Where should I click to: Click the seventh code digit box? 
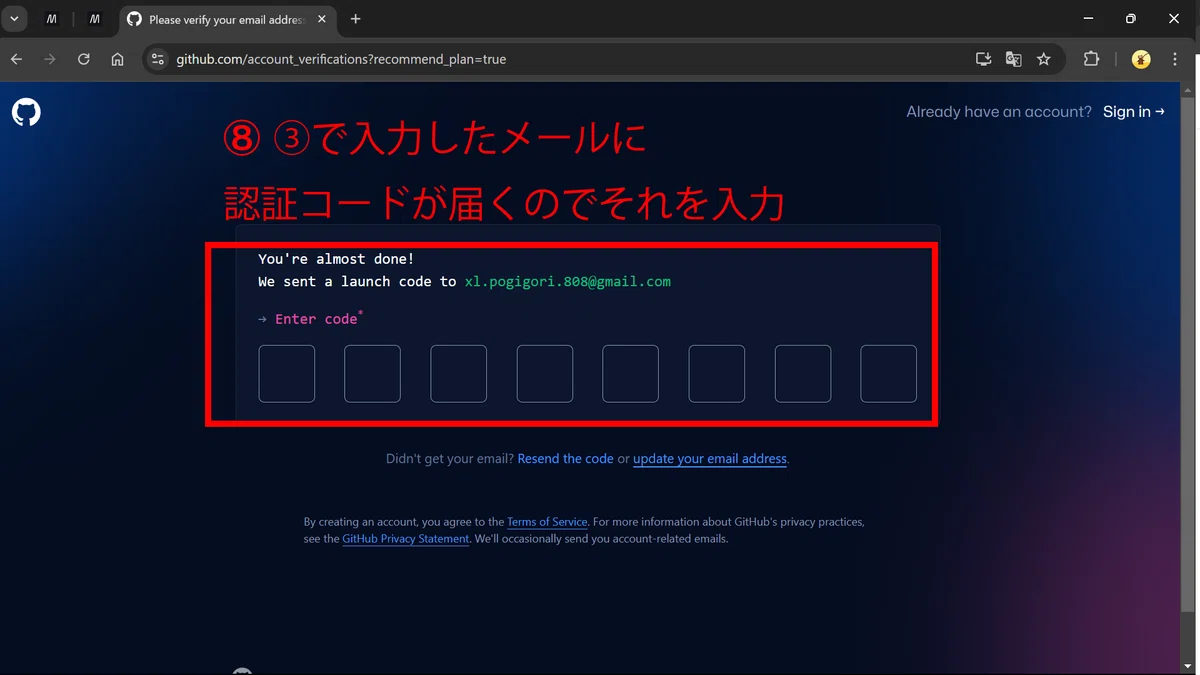pyautogui.click(x=803, y=374)
